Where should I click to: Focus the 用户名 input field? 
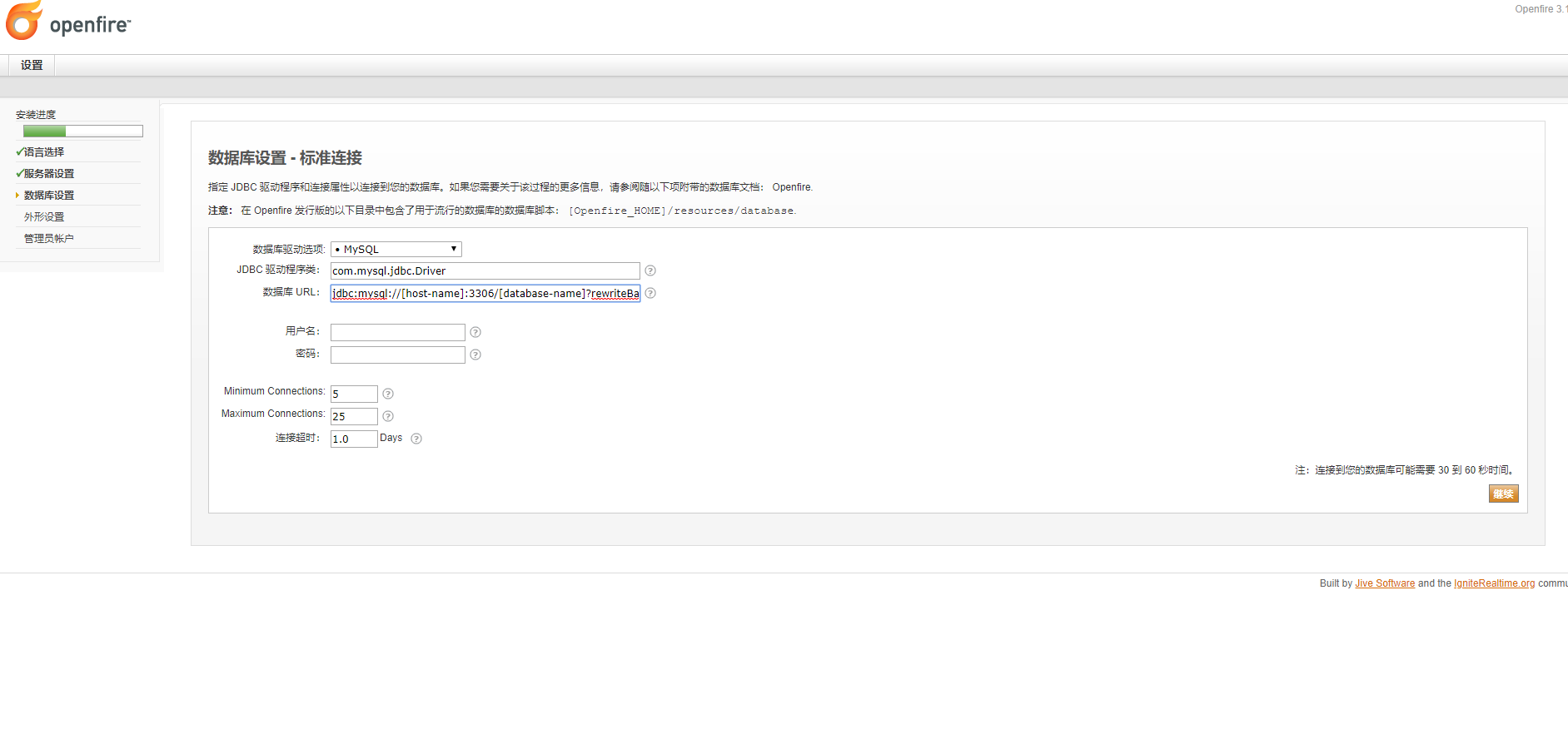[x=397, y=332]
